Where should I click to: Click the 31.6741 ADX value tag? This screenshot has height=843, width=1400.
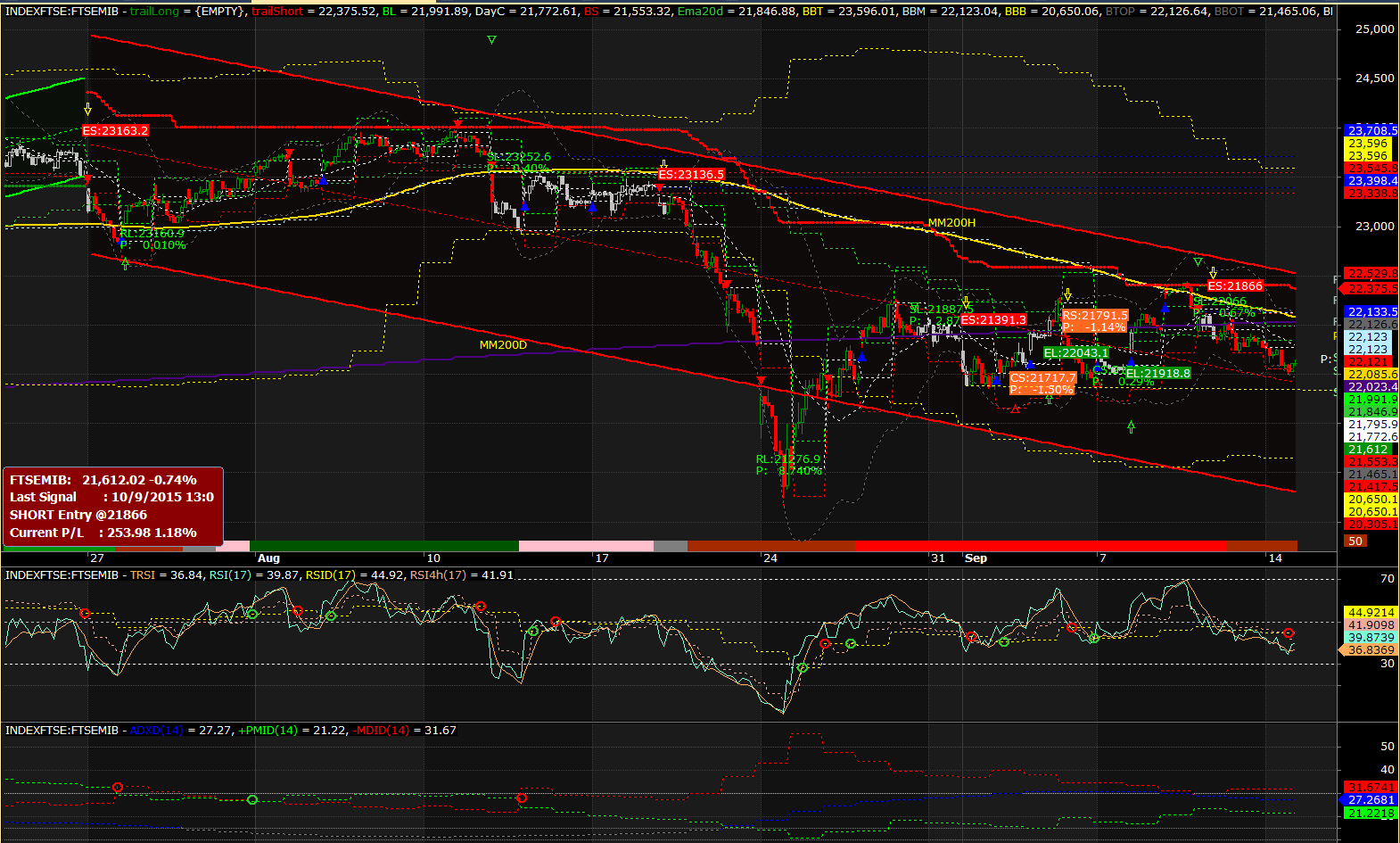point(1371,788)
